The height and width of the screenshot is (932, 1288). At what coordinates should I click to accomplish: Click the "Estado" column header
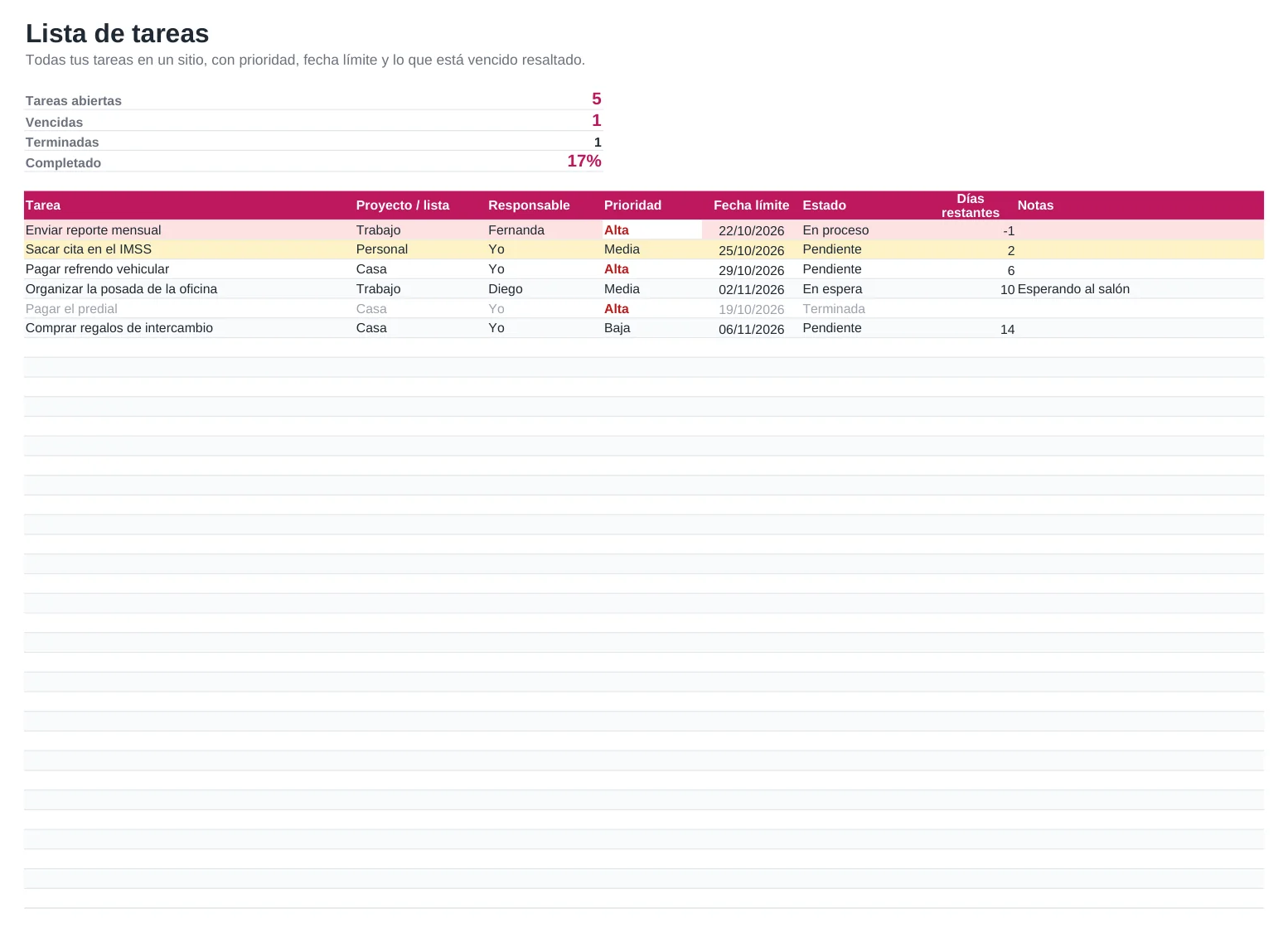[x=825, y=205]
